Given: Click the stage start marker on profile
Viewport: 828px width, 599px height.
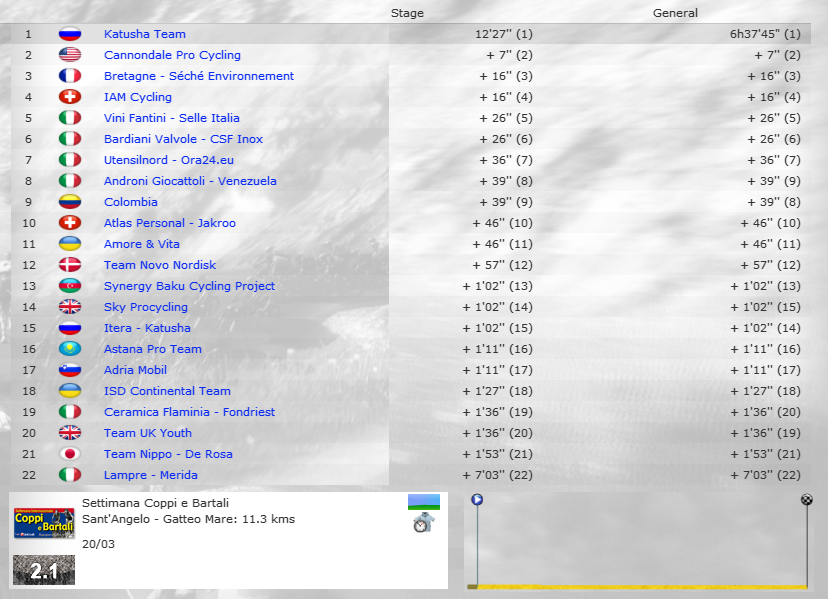Looking at the screenshot, I should (x=477, y=499).
